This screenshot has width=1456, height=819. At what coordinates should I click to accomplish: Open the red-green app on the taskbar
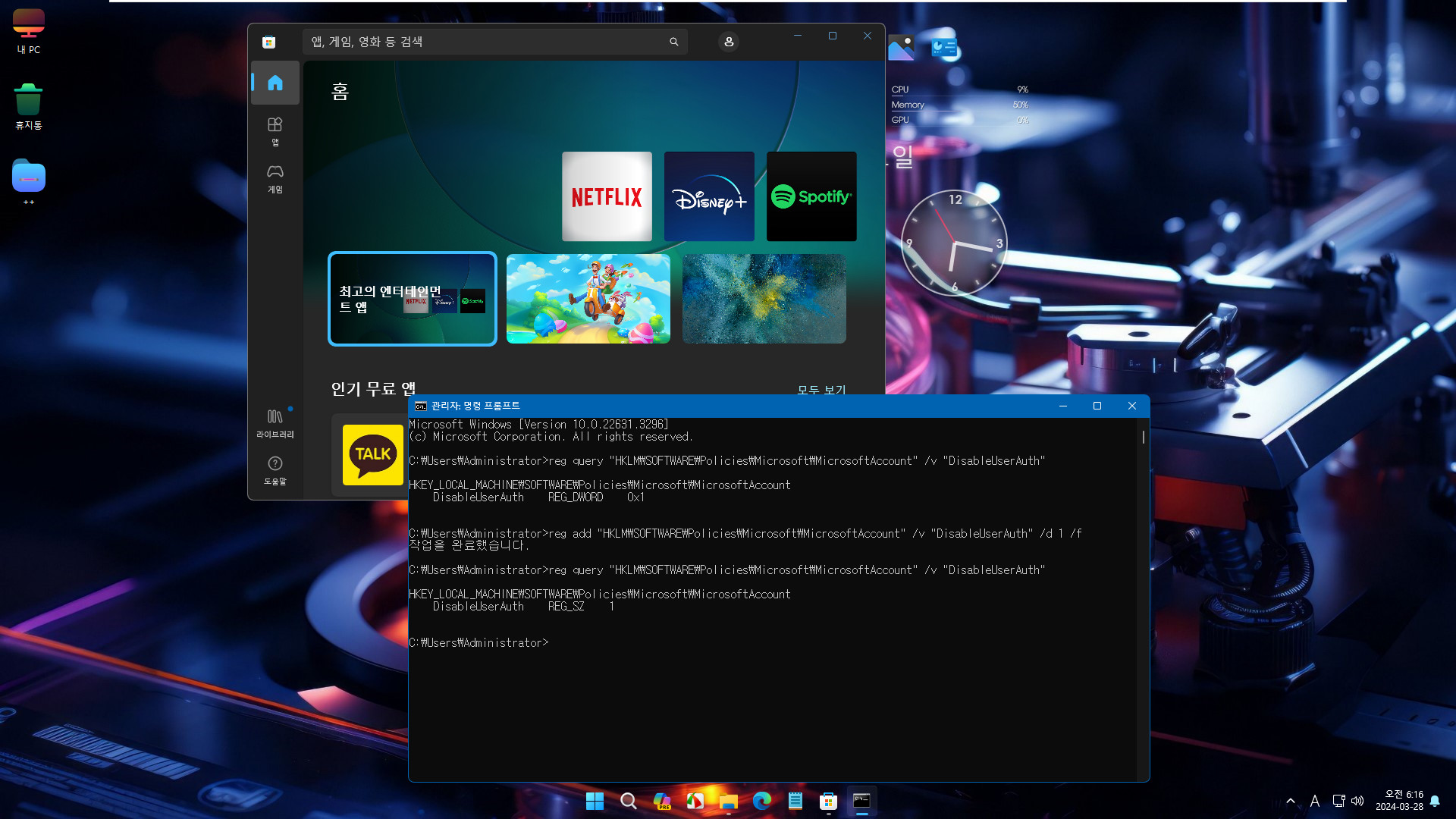(695, 801)
